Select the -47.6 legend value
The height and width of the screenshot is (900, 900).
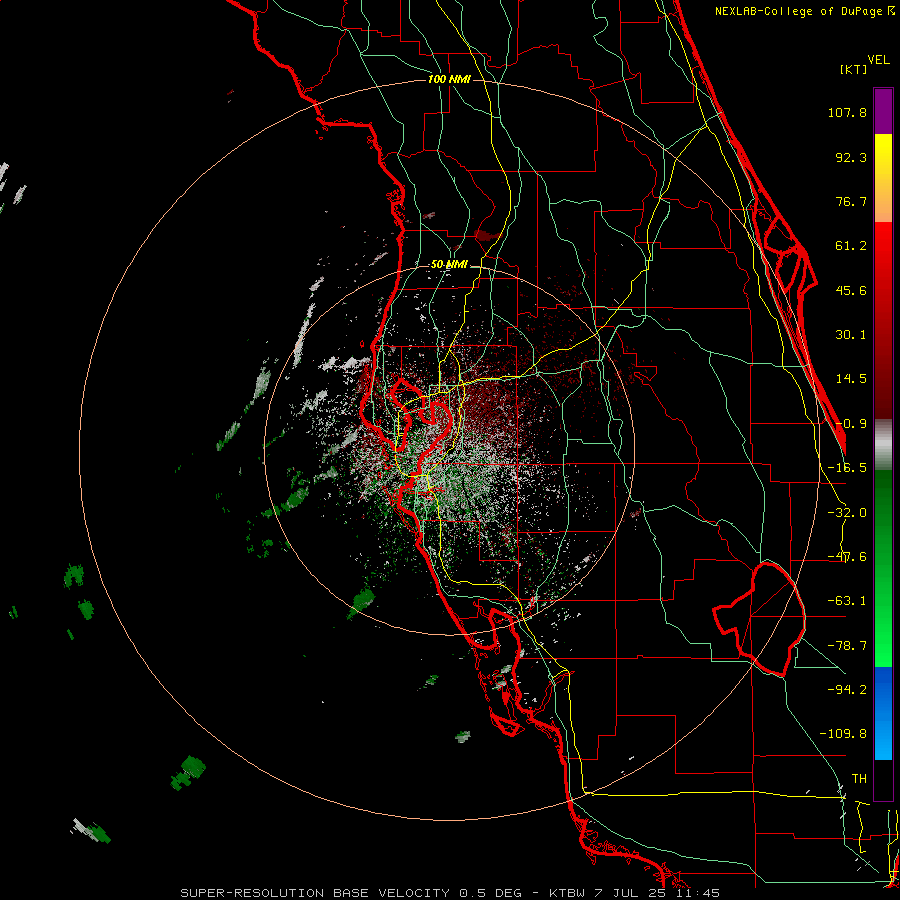[x=847, y=557]
